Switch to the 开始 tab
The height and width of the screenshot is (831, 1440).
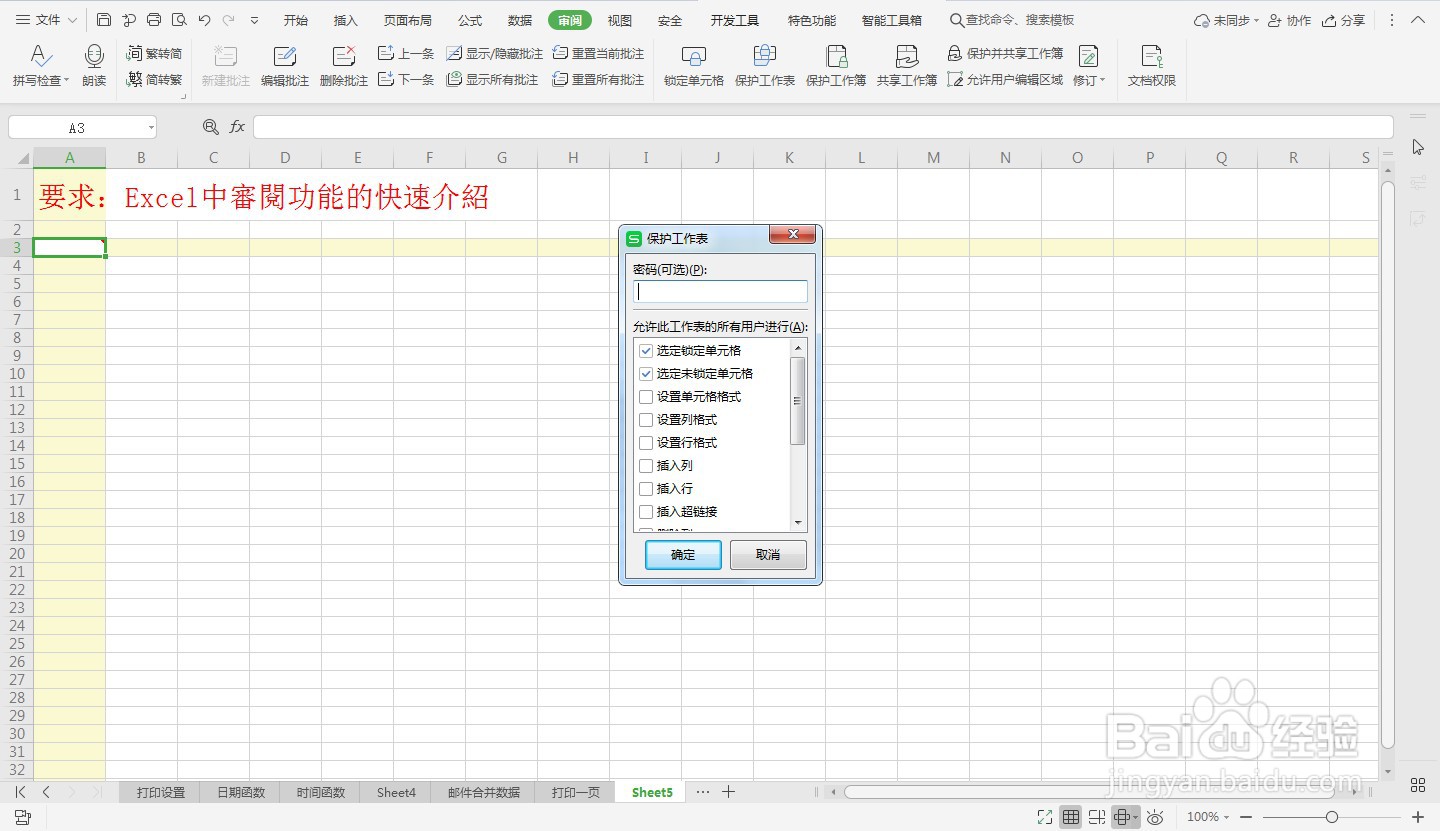pos(296,20)
